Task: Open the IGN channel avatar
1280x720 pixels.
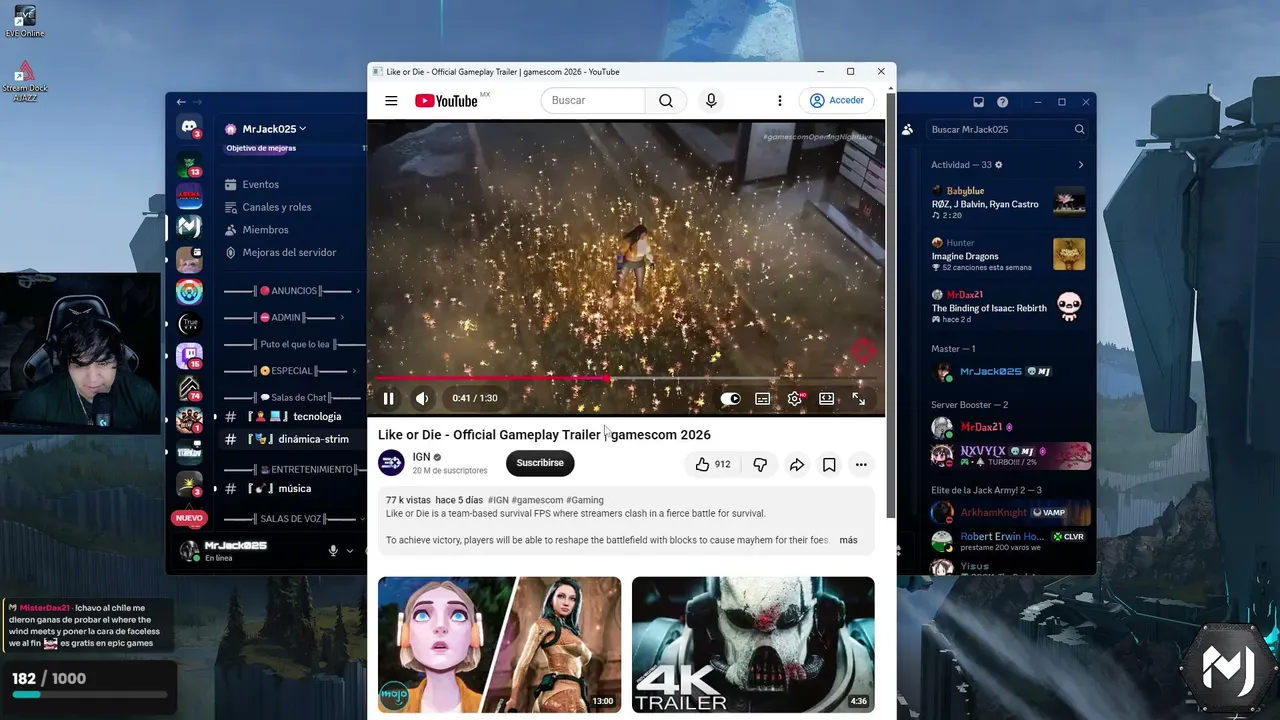Action: pyautogui.click(x=391, y=462)
